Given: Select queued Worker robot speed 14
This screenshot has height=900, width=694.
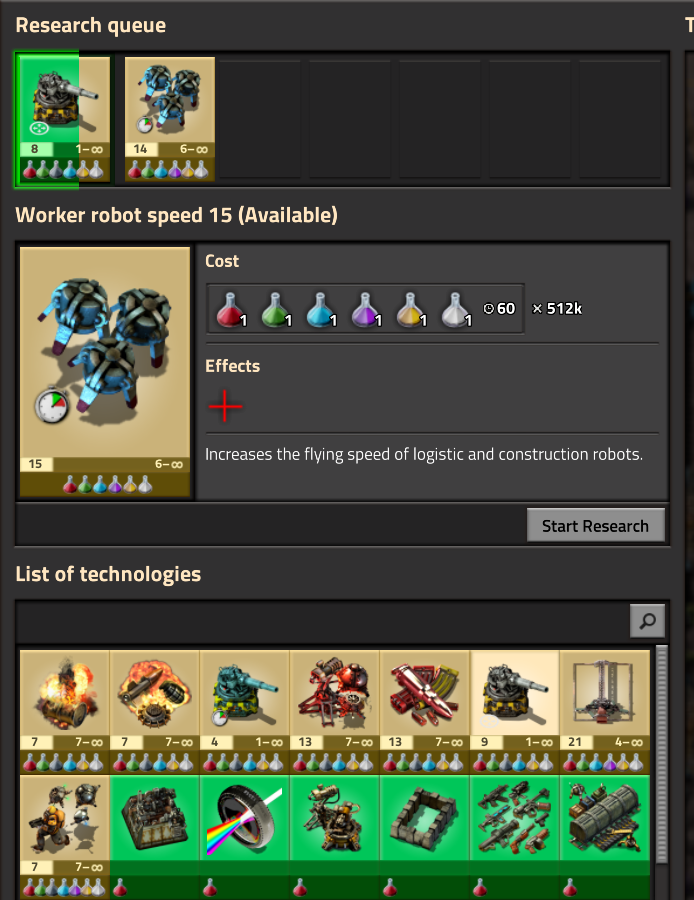Looking at the screenshot, I should click(x=170, y=119).
